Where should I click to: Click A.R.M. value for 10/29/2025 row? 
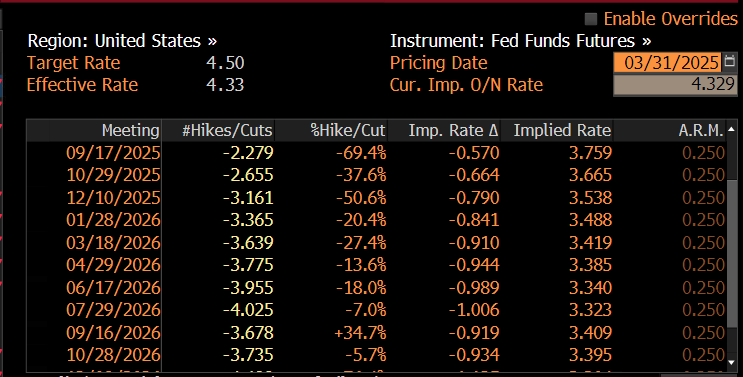point(703,175)
